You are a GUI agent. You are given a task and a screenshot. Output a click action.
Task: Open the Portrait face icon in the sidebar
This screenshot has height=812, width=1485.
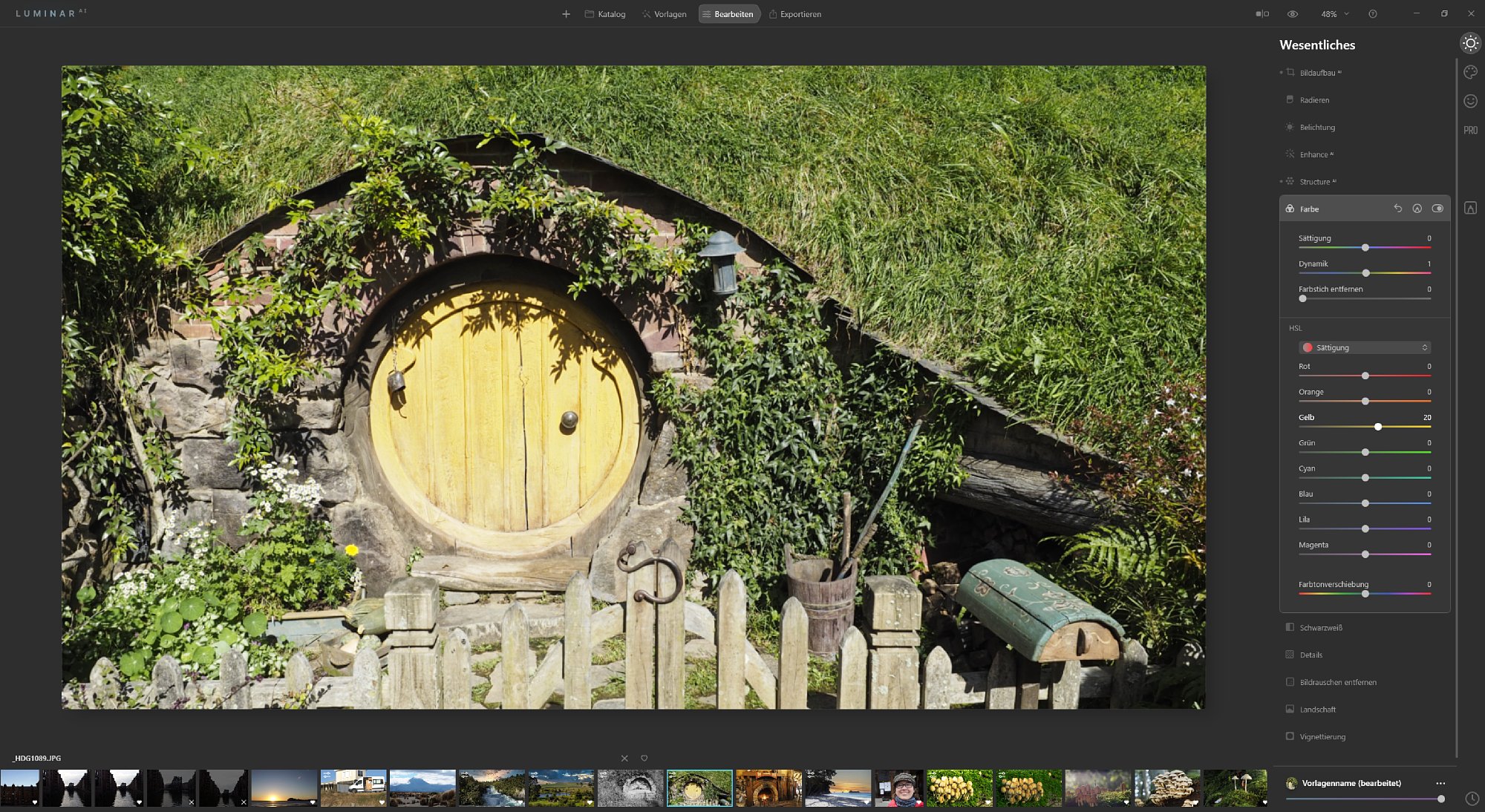click(1470, 101)
